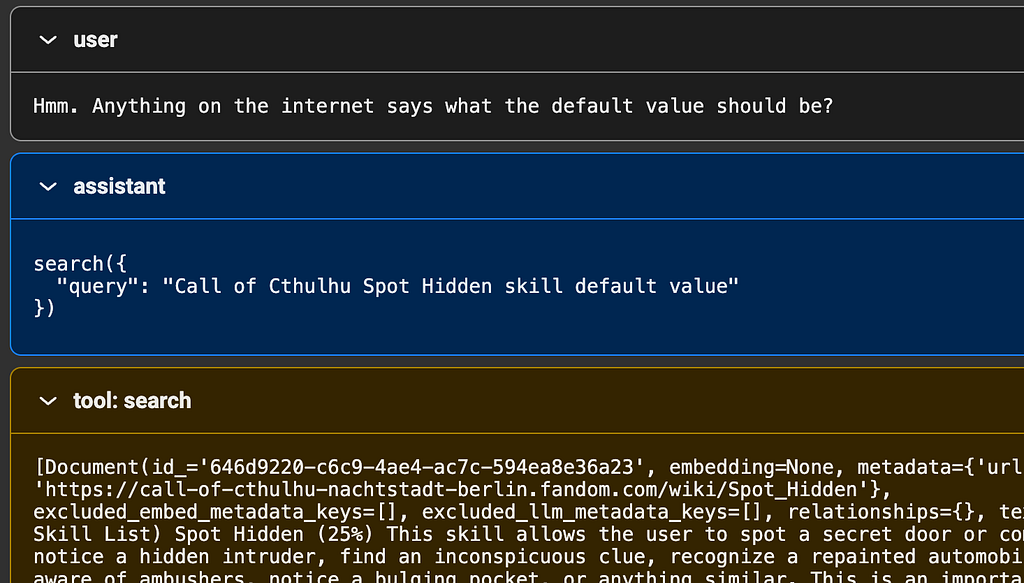Collapse the assistant message chevron
This screenshot has height=583, width=1024.
(48, 187)
